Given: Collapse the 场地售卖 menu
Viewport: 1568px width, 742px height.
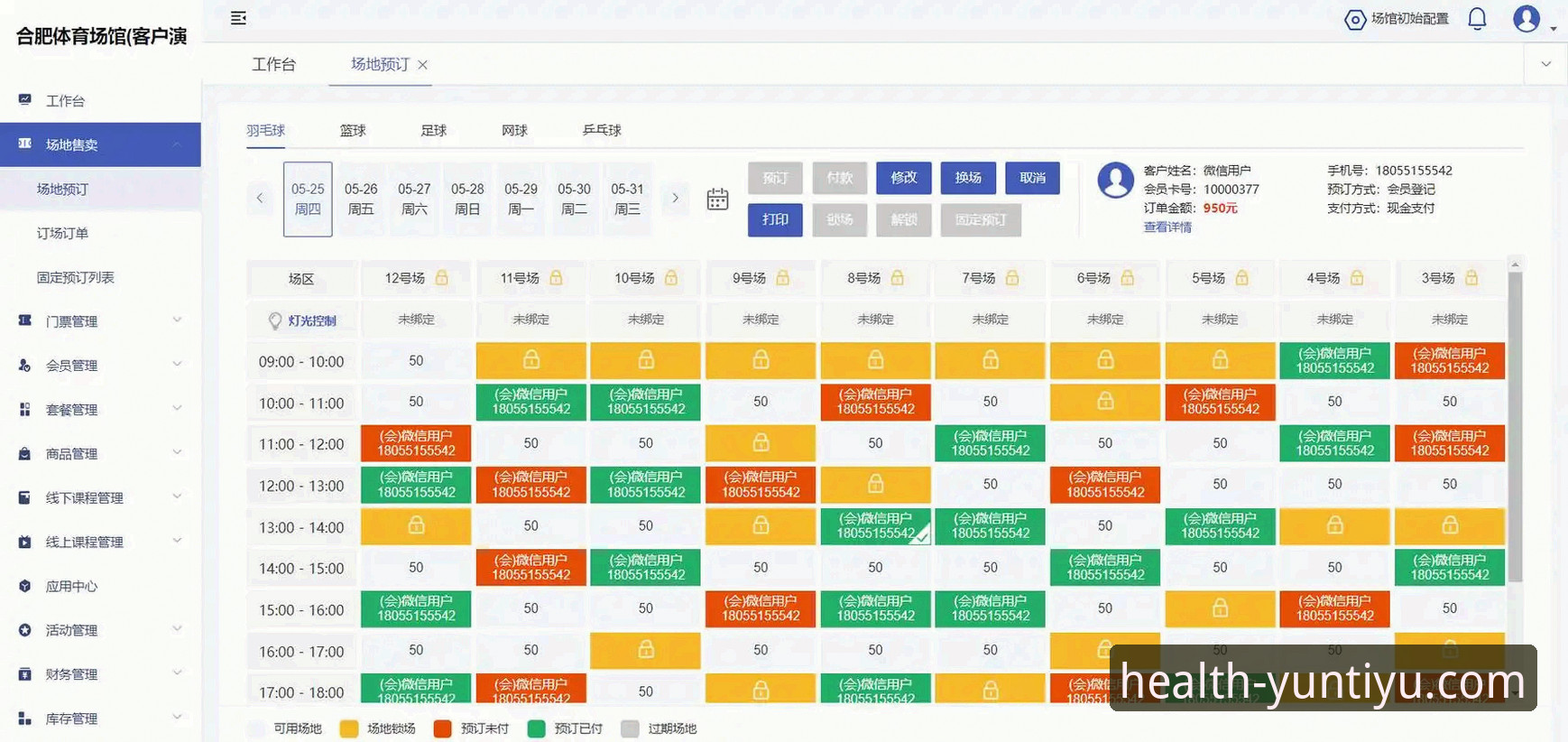Looking at the screenshot, I should pyautogui.click(x=178, y=144).
